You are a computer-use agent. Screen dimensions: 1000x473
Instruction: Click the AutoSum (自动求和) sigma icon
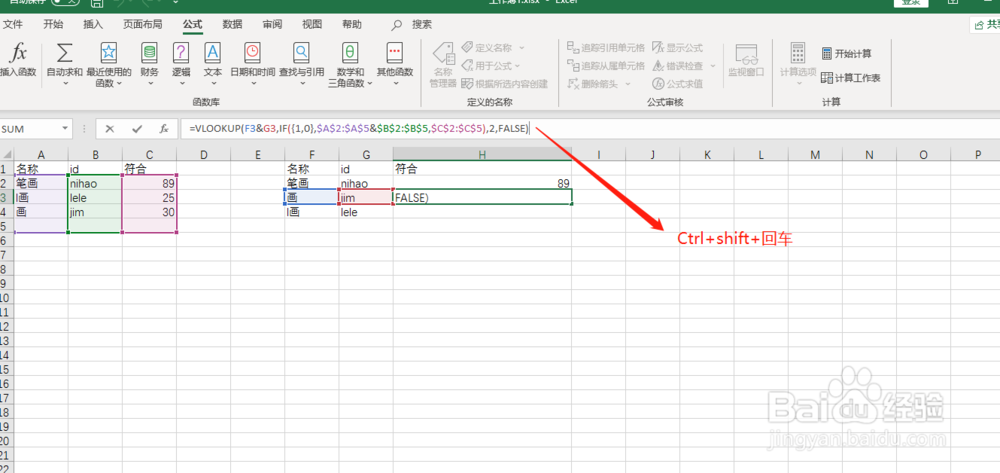pos(64,54)
